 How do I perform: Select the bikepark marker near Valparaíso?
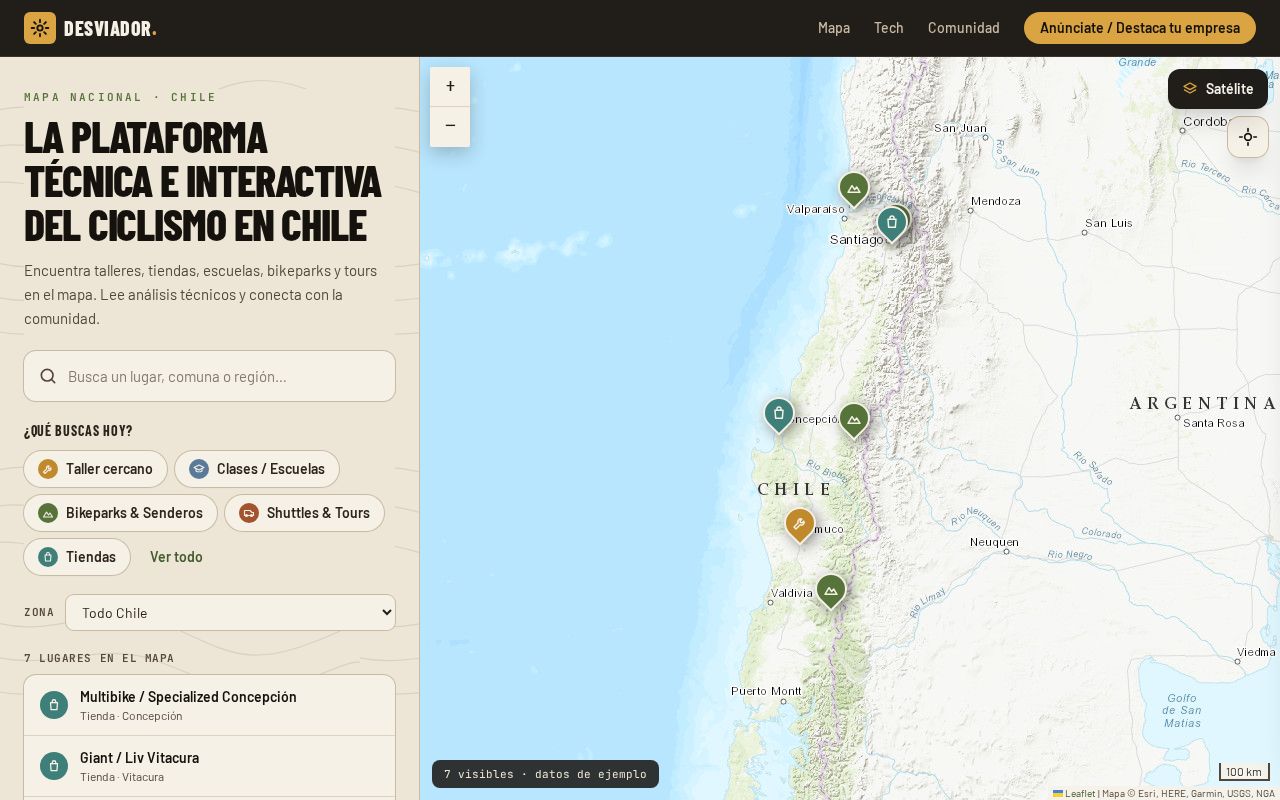click(853, 189)
